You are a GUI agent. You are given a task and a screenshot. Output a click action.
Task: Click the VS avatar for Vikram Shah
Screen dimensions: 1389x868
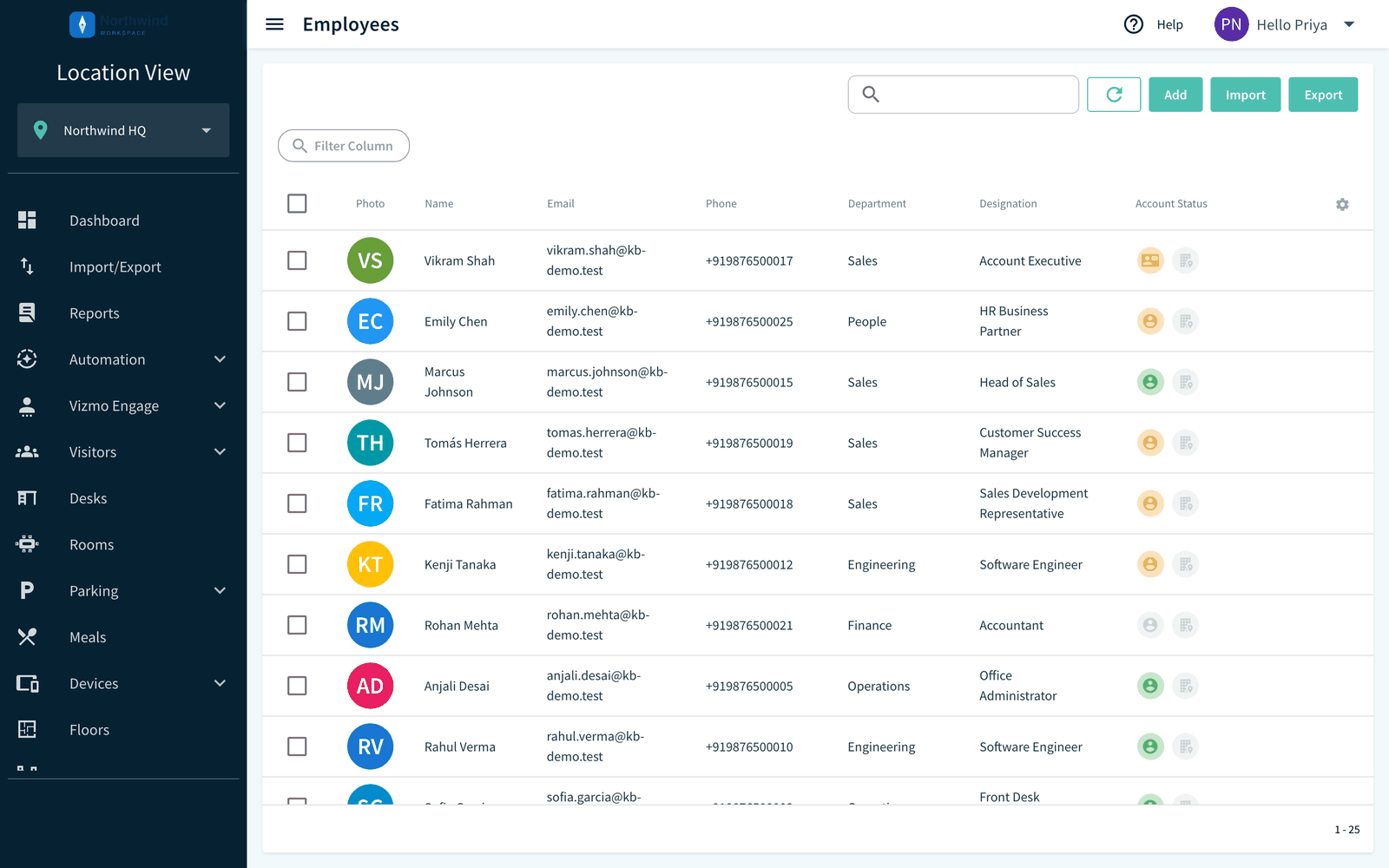pyautogui.click(x=370, y=260)
